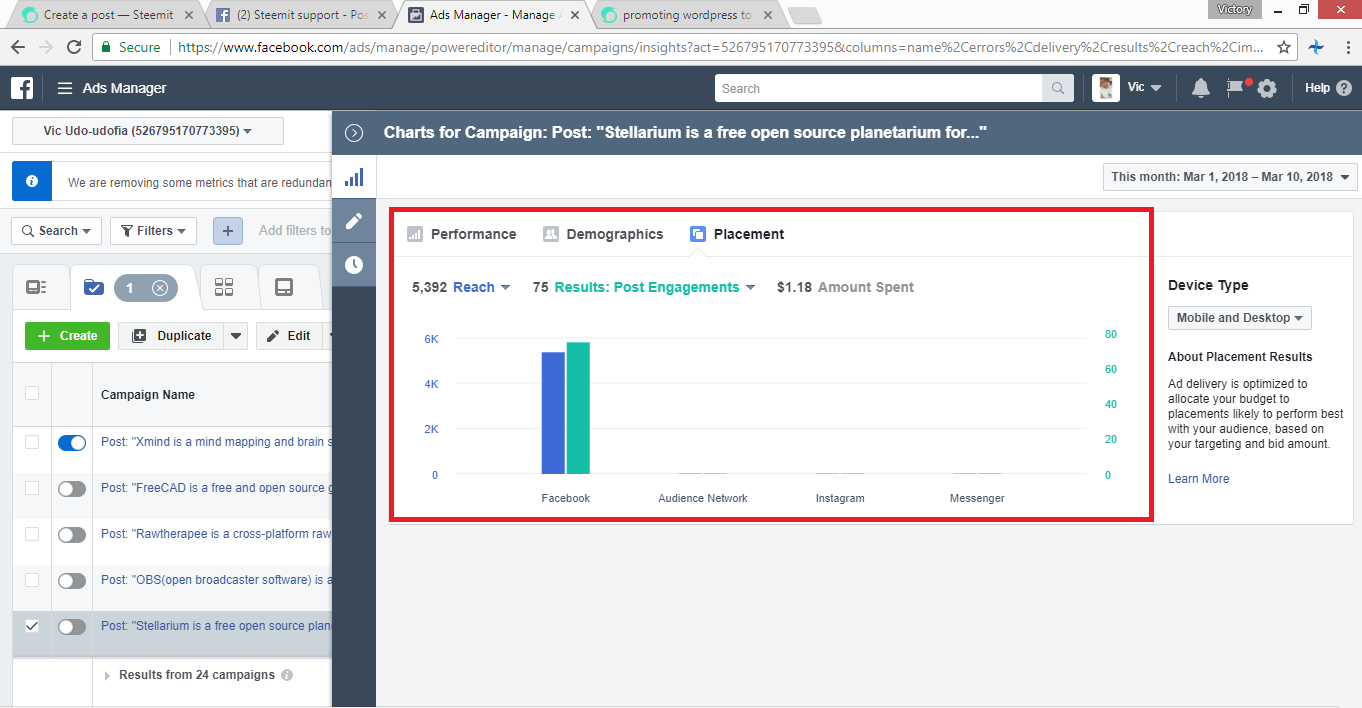Open the Vic Udo-udofia account dropdown
Screen dimensions: 1362x708
148,131
